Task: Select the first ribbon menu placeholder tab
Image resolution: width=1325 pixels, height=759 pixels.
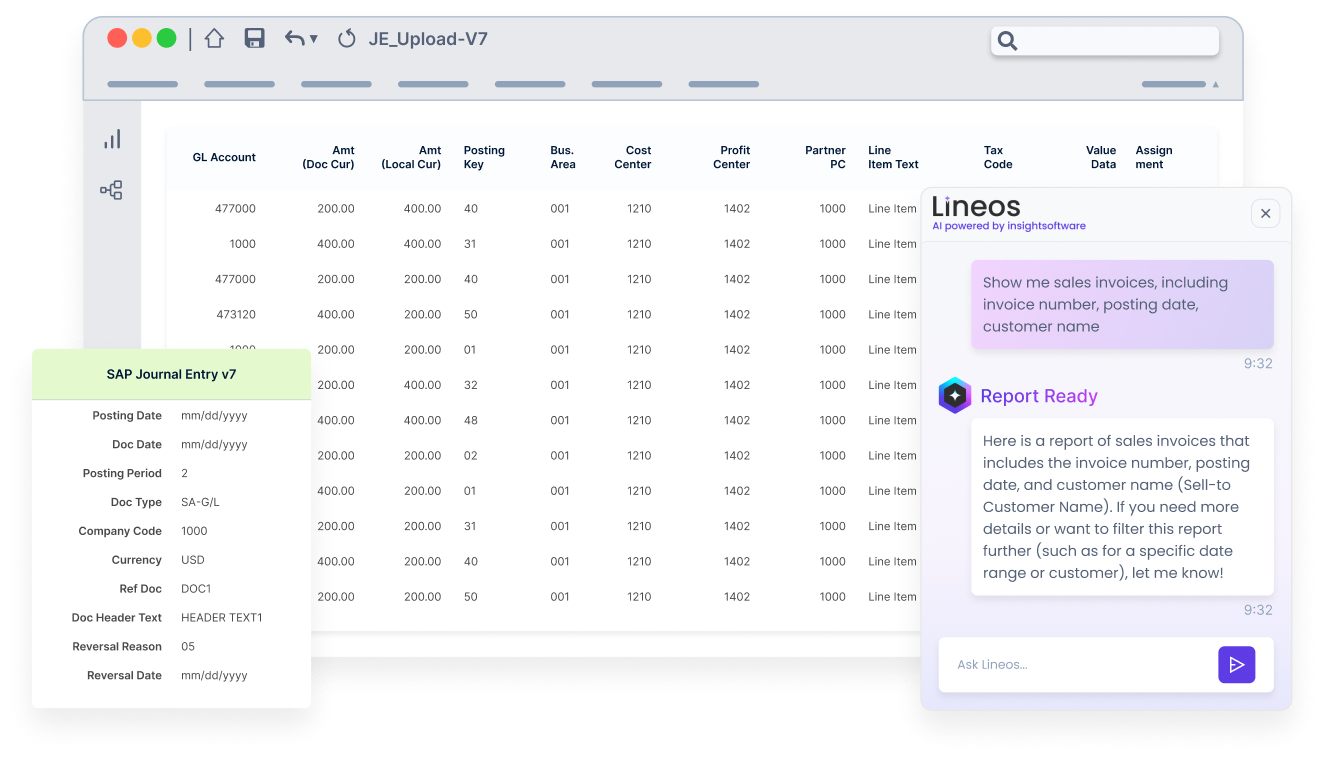Action: point(142,84)
